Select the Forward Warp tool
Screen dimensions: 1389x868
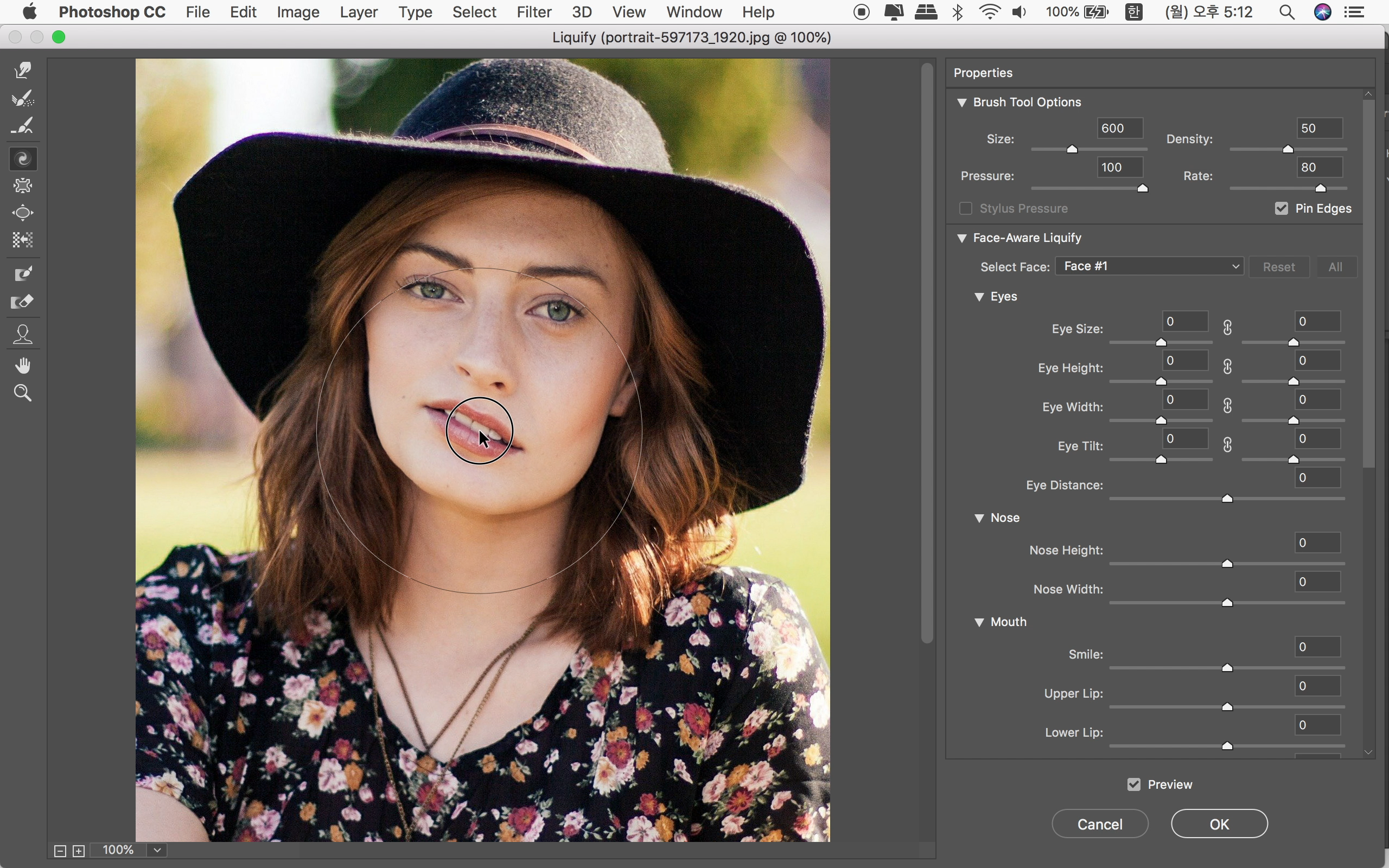point(23,71)
